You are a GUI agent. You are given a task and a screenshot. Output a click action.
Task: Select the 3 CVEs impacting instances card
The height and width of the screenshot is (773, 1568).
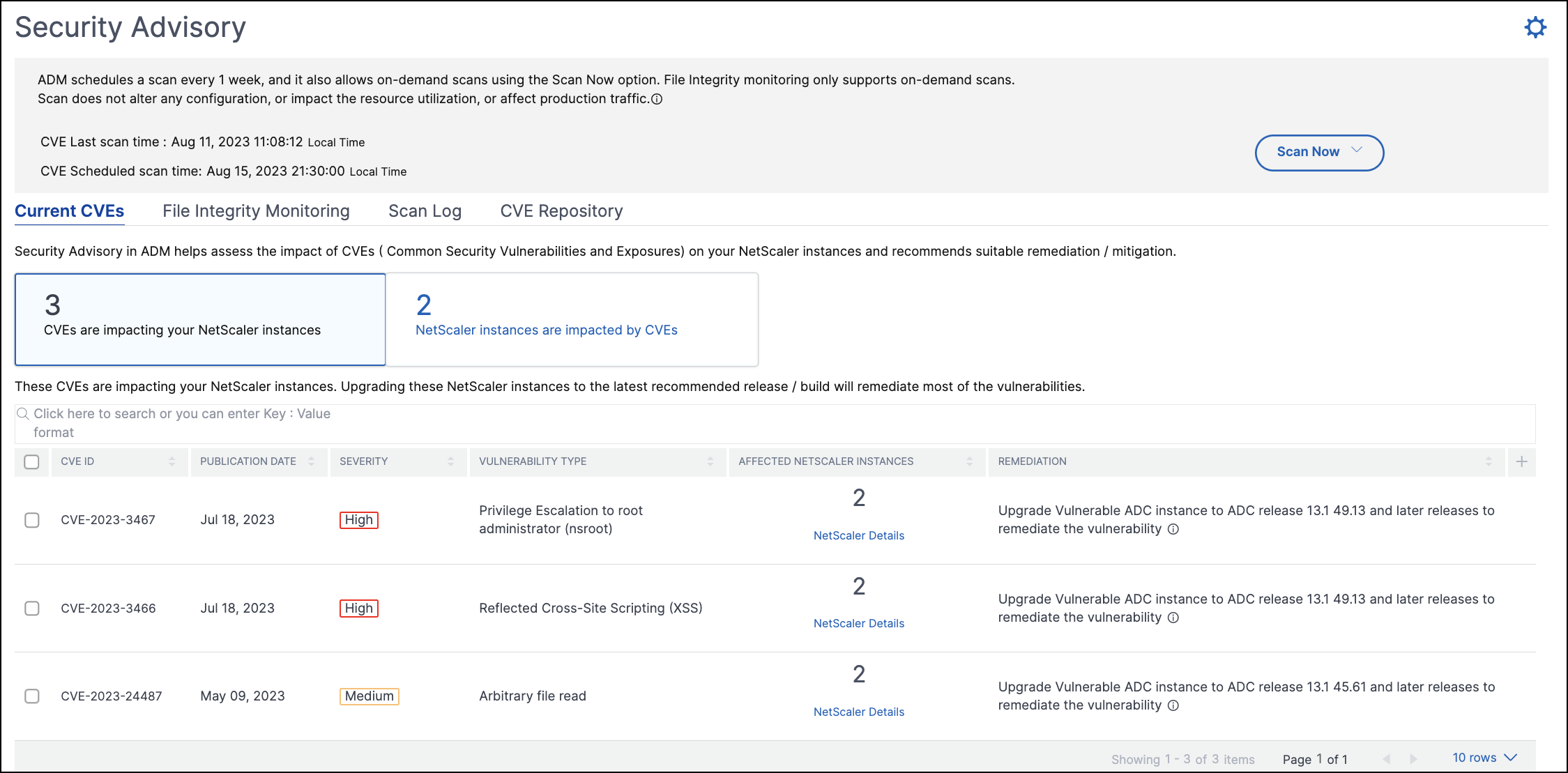tap(200, 319)
